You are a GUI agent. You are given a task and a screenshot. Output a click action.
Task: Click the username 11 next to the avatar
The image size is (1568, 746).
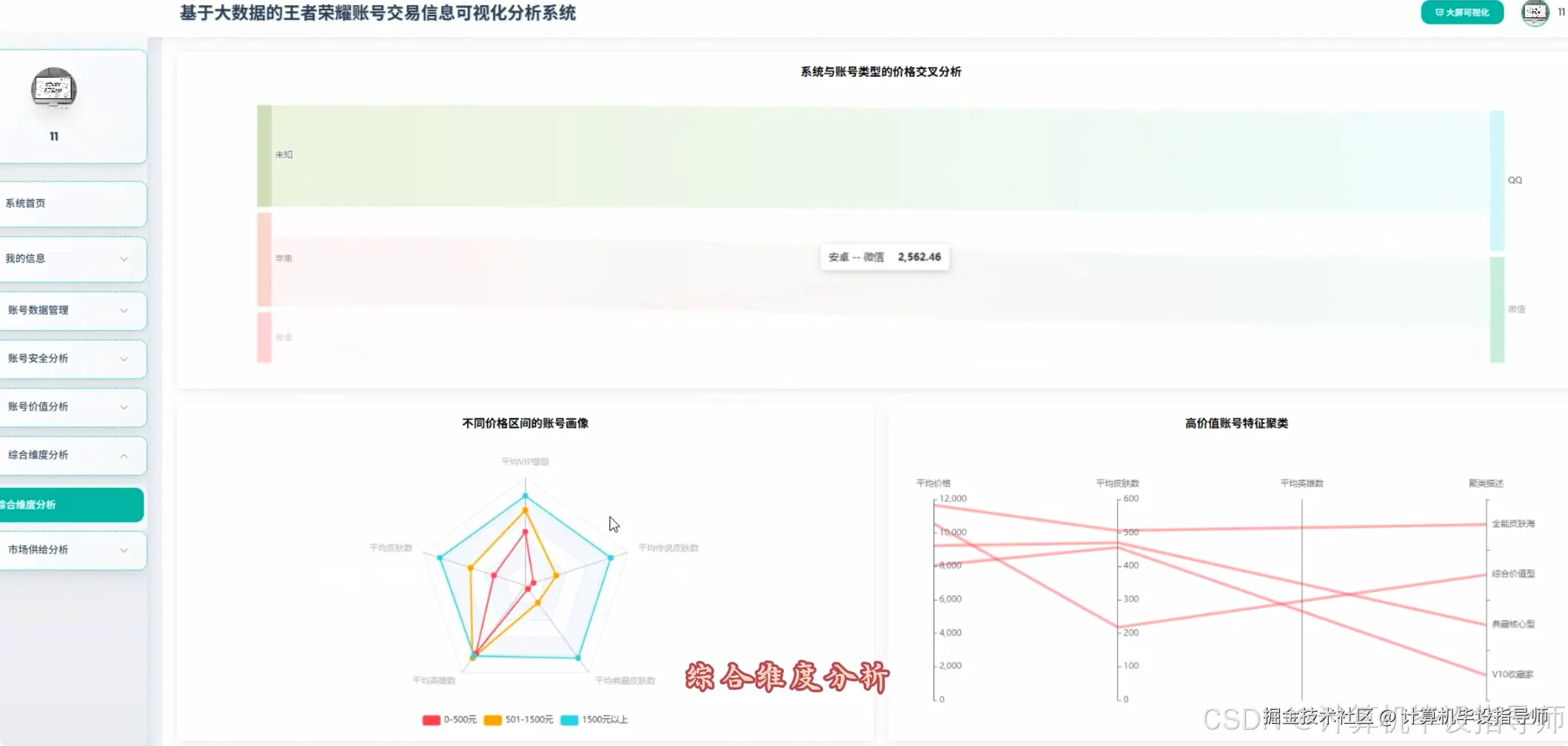(x=1559, y=13)
